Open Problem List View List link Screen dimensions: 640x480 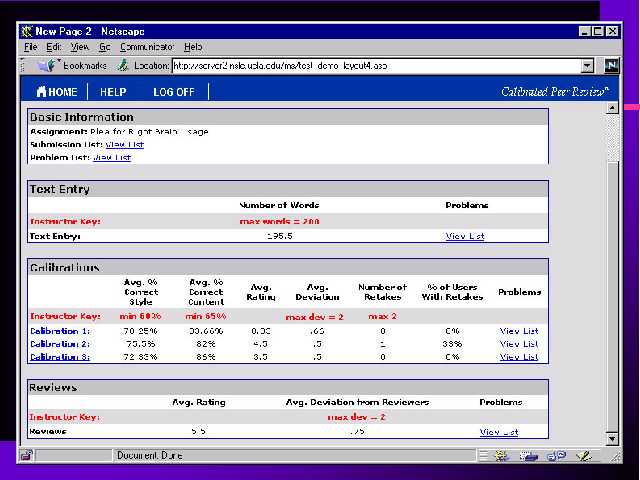tap(112, 157)
